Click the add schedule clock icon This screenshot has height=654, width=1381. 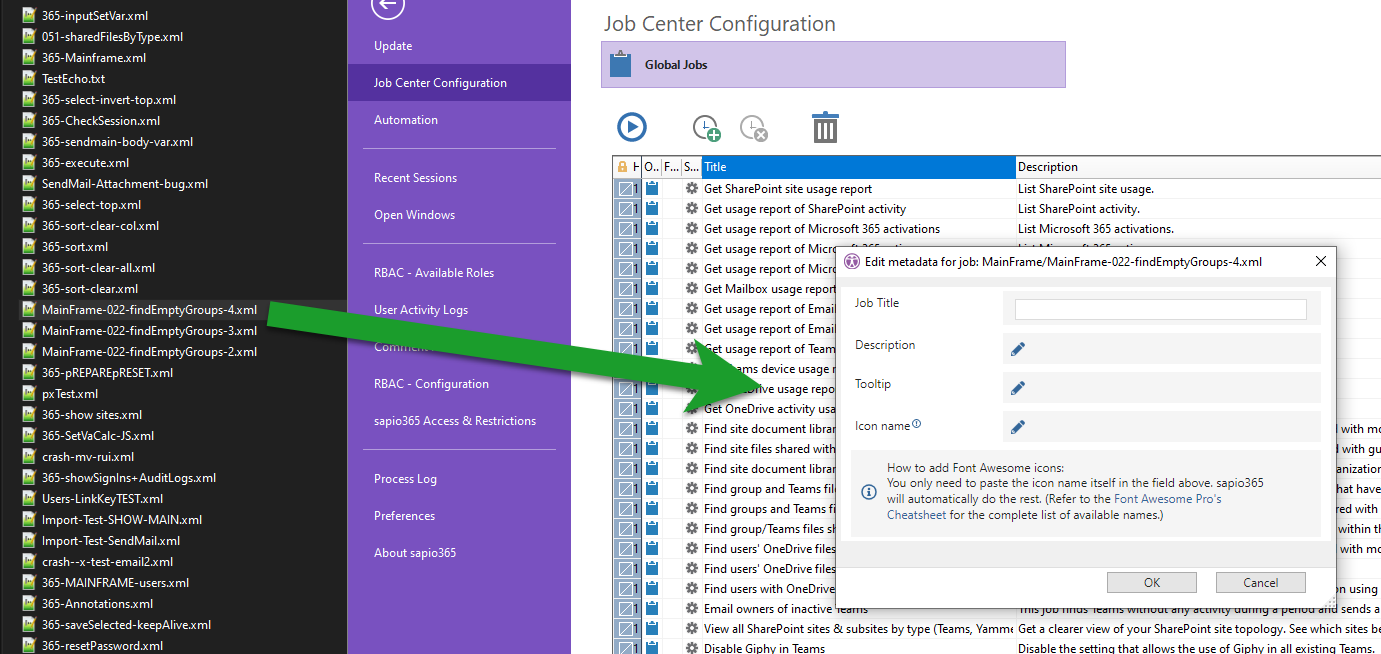[706, 127]
